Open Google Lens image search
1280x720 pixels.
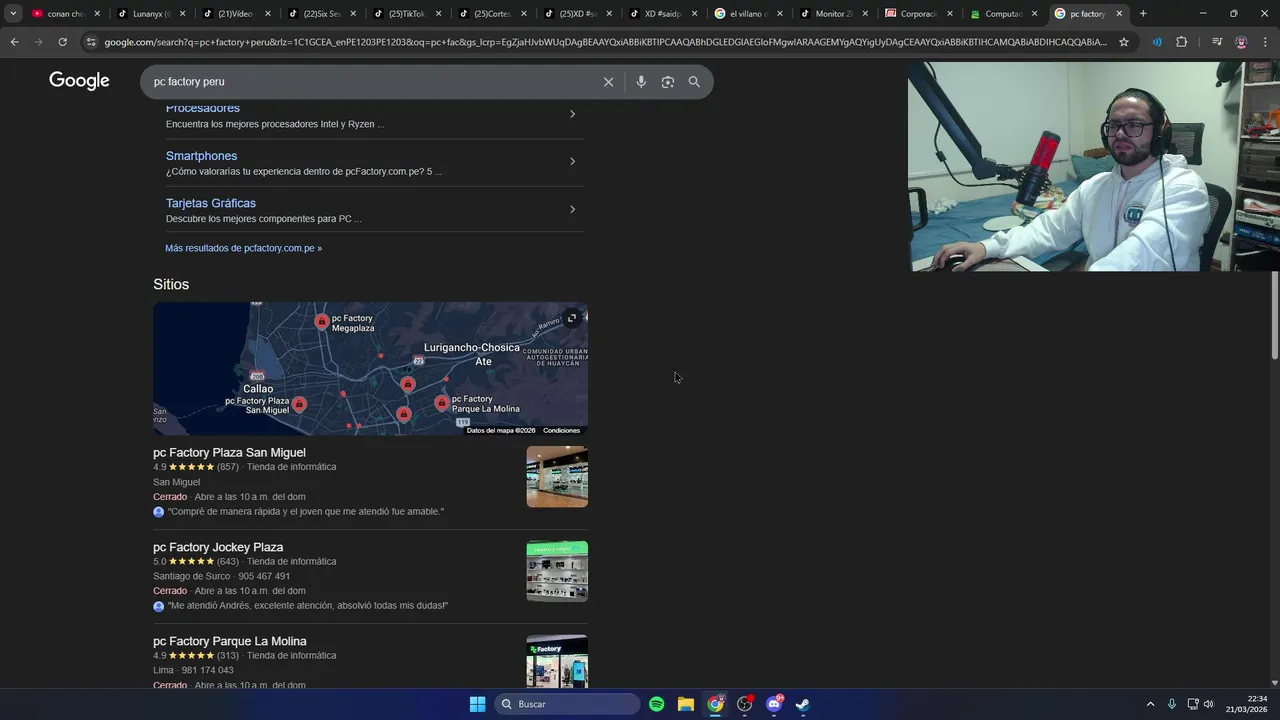click(668, 82)
